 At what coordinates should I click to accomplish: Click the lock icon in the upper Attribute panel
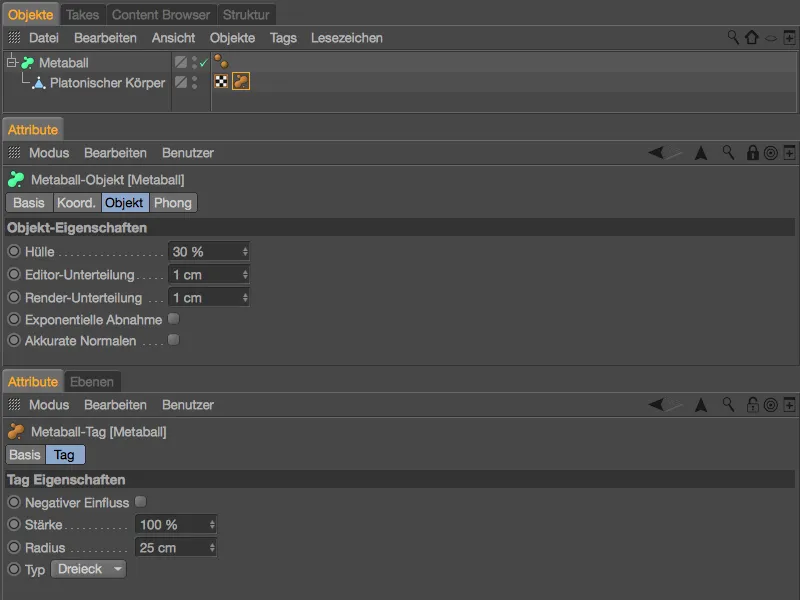pyautogui.click(x=752, y=153)
